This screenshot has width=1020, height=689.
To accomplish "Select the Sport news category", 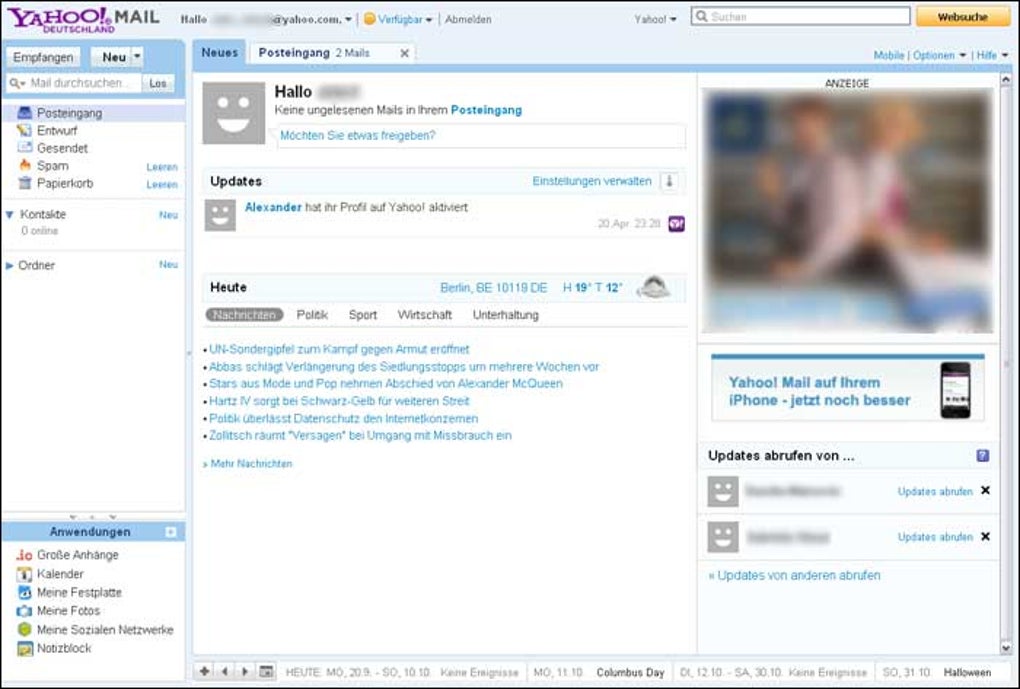I will point(363,315).
